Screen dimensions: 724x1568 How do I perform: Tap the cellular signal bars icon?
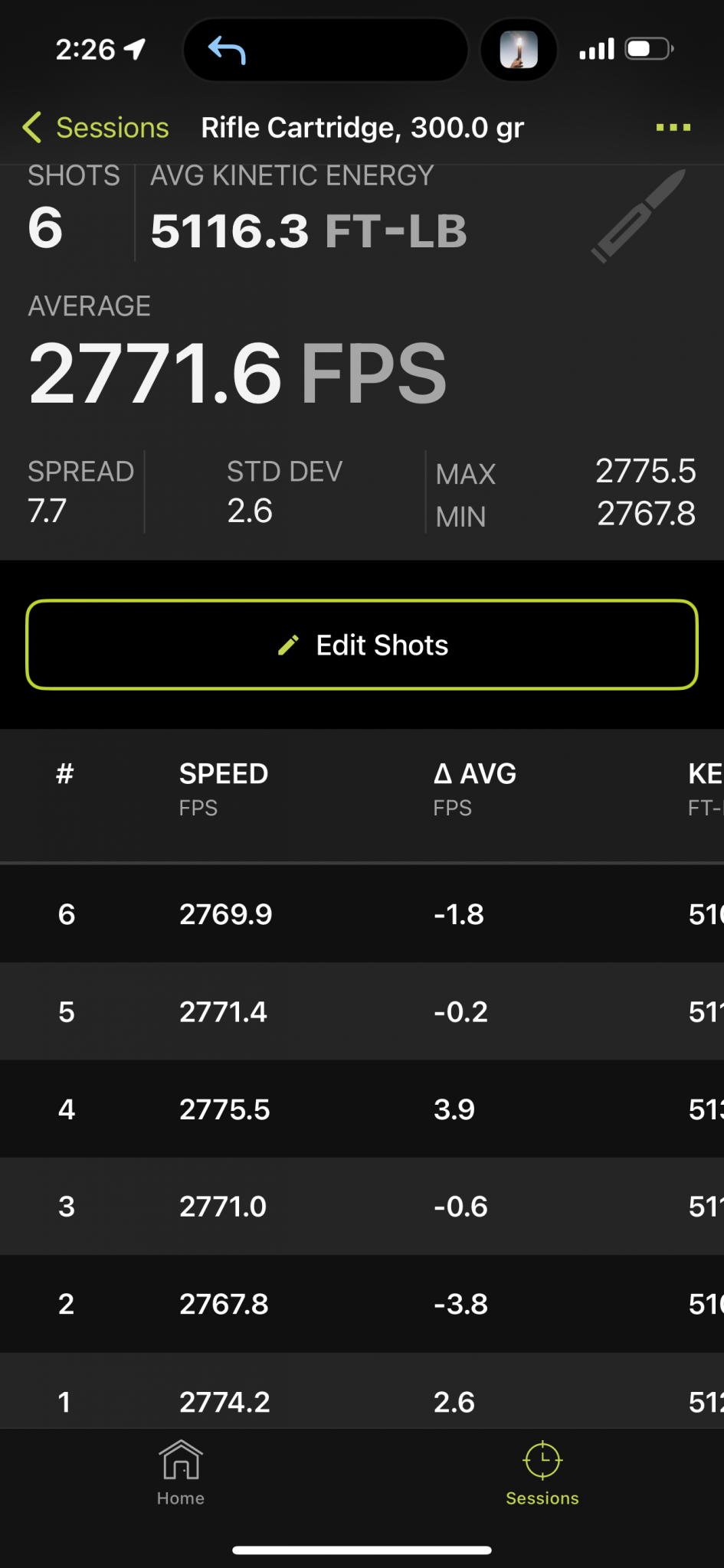coord(597,50)
